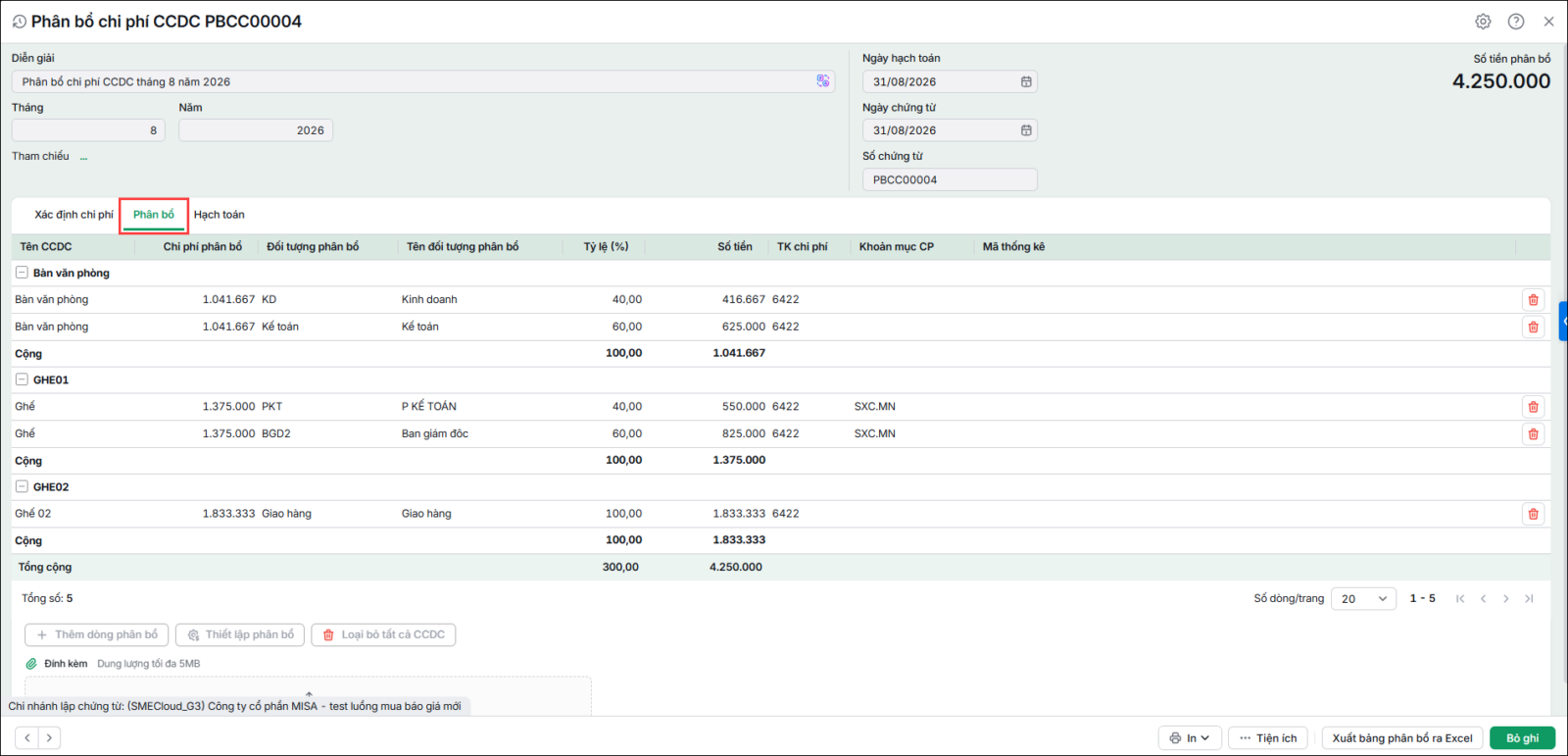1568x756 pixels.
Task: Open the calendar for Ngày chứng từ
Action: [1026, 130]
